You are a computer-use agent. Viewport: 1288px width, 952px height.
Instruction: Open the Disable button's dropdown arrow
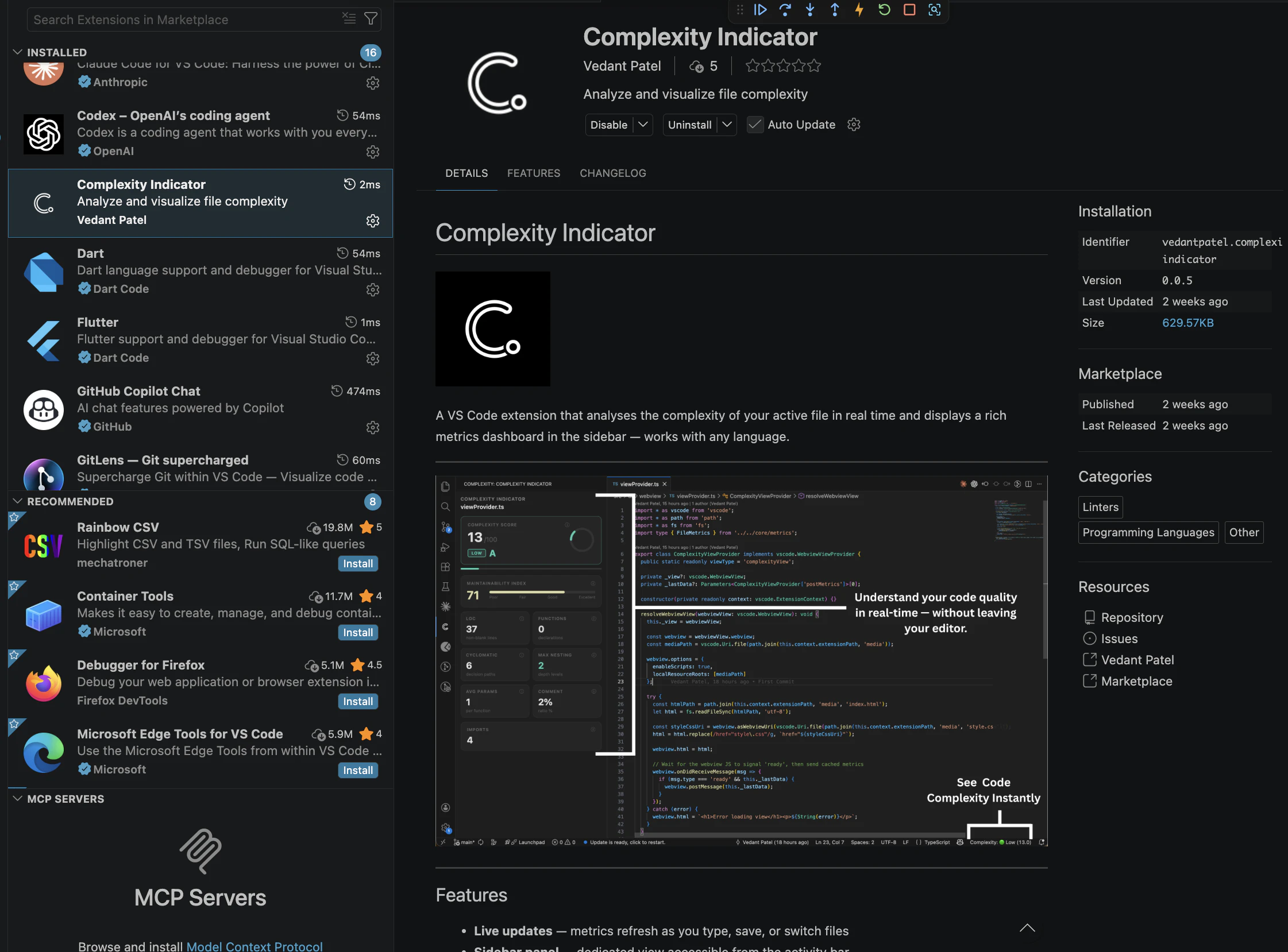(644, 125)
